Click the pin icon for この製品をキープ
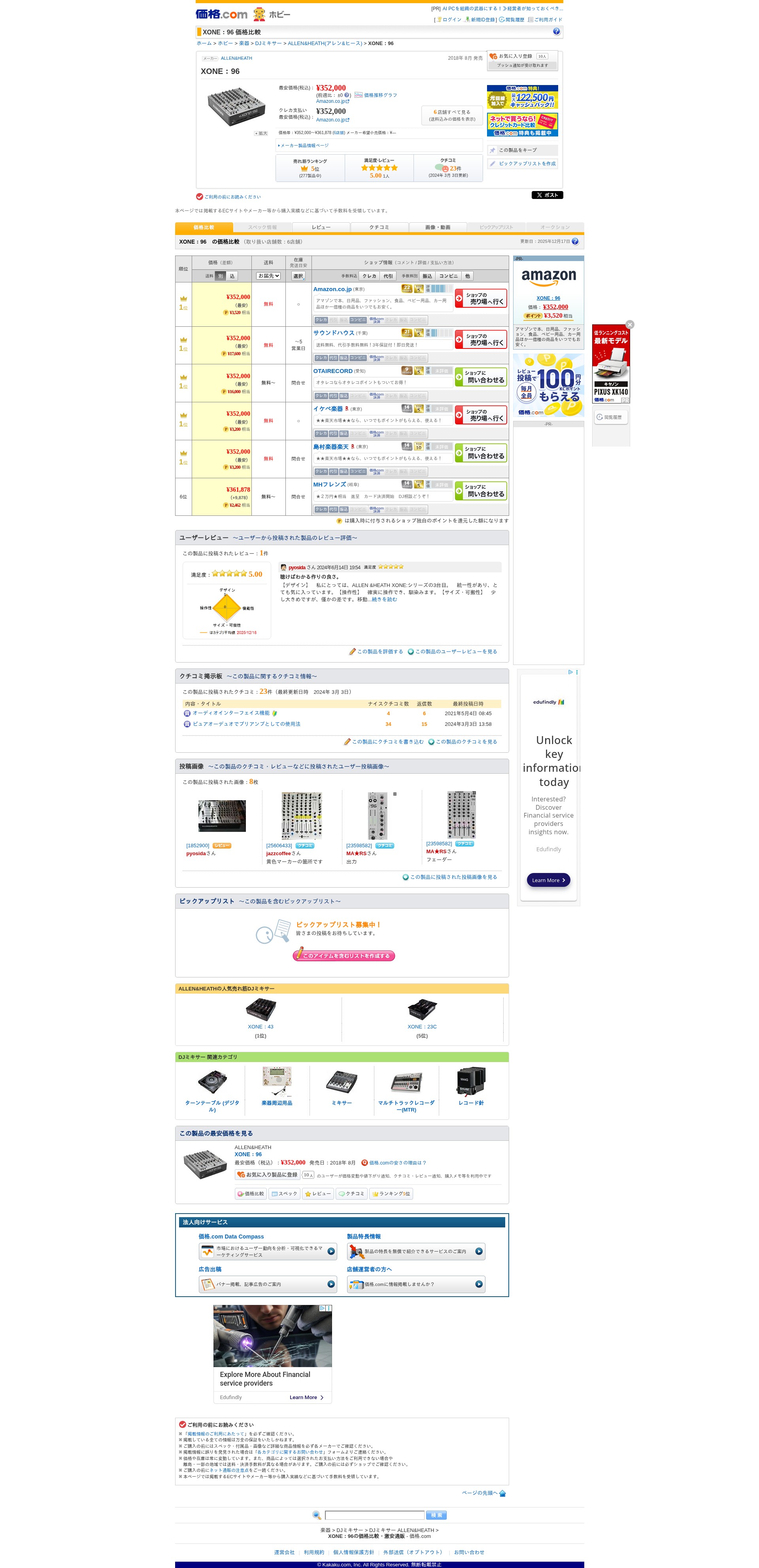 (493, 150)
